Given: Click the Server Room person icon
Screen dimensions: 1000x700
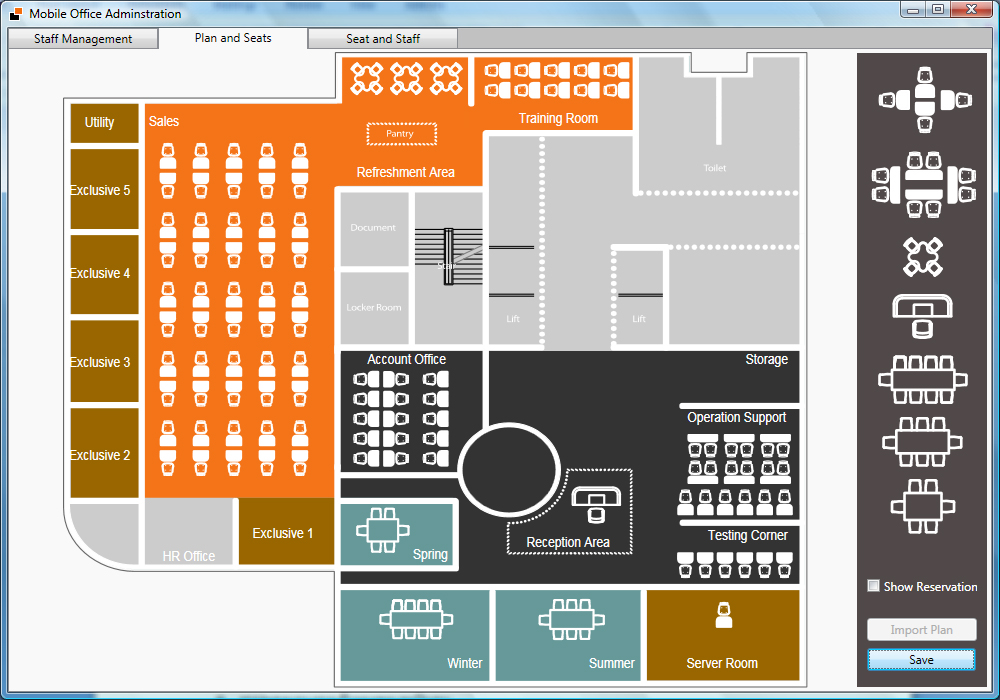Looking at the screenshot, I should (x=724, y=615).
